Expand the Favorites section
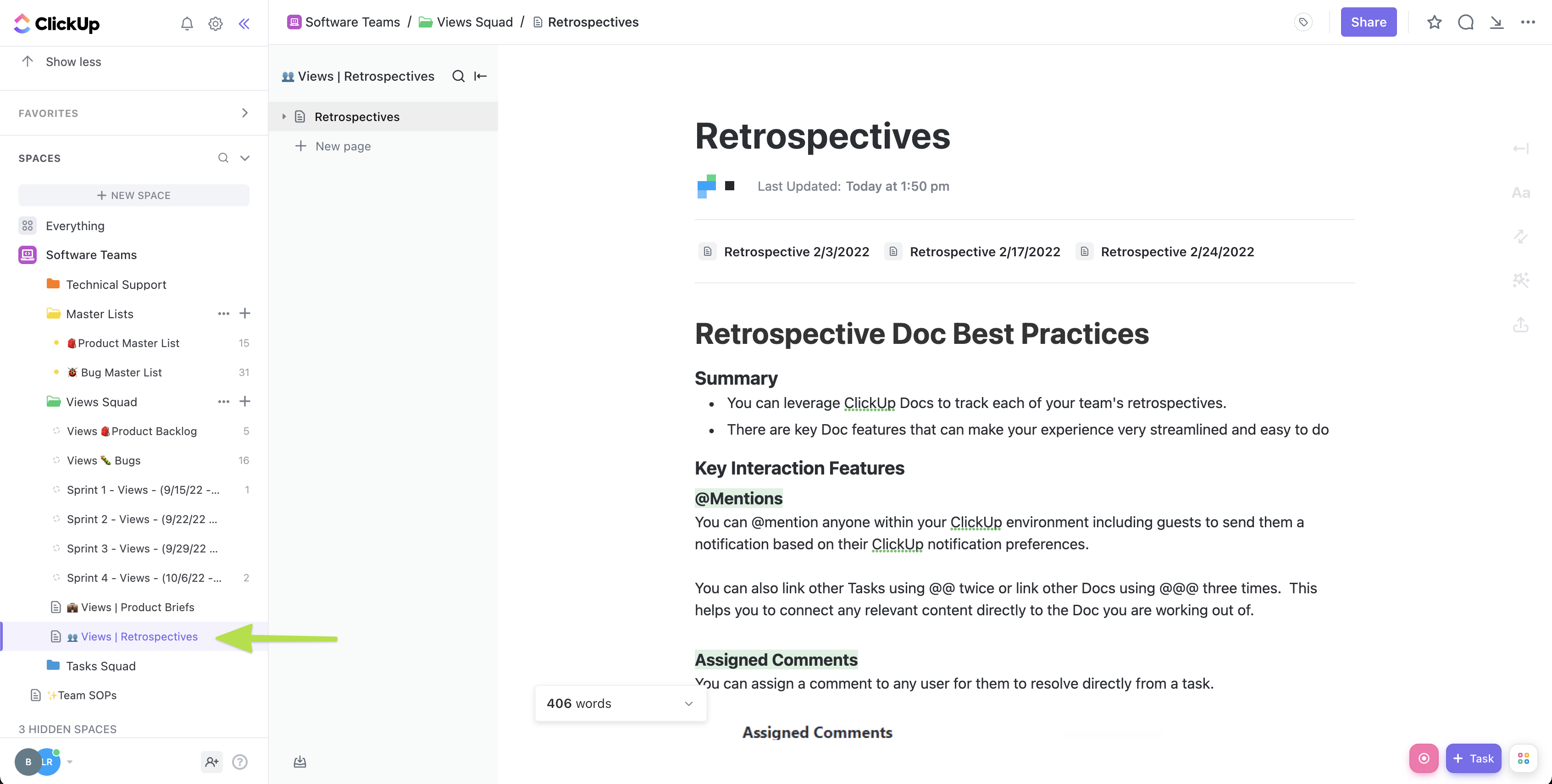This screenshot has height=784, width=1552. [x=244, y=113]
